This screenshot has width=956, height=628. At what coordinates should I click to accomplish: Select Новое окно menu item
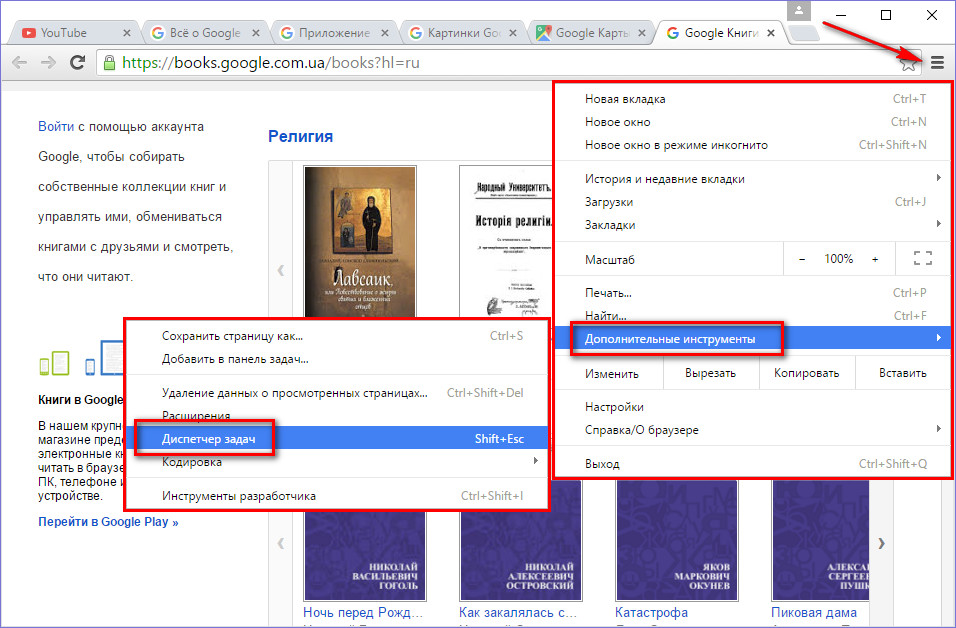tap(752, 122)
